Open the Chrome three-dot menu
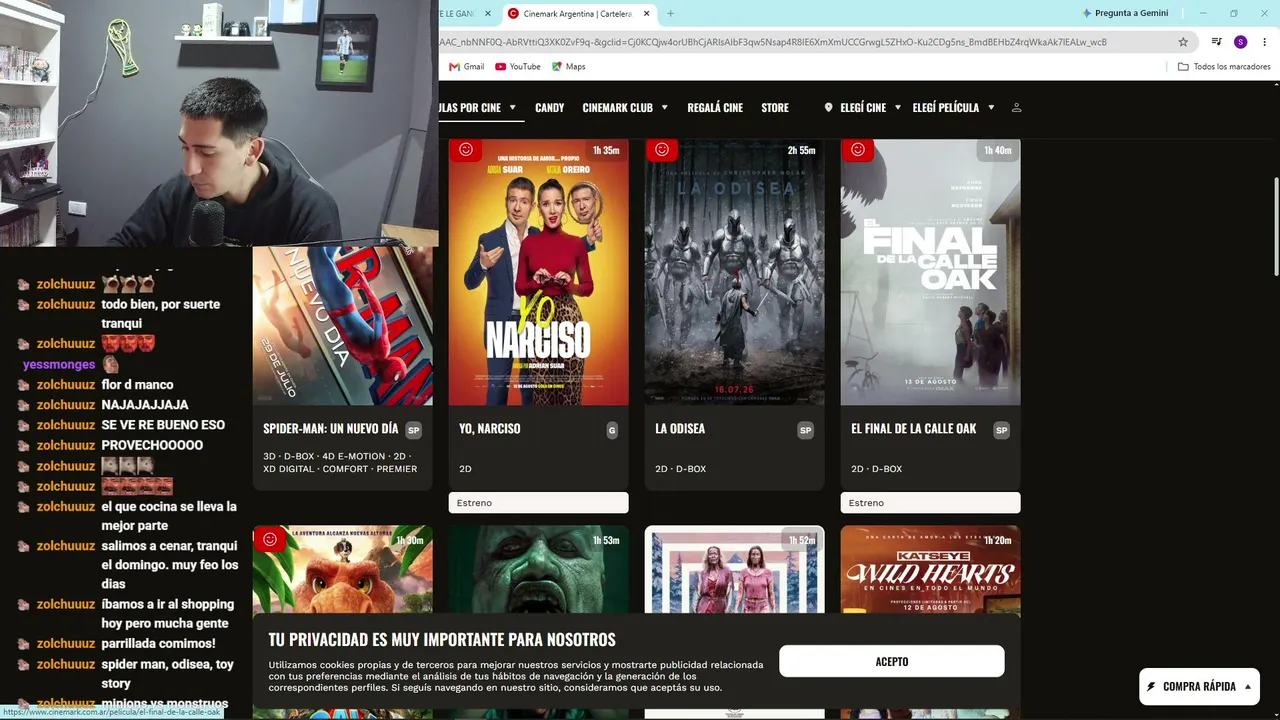This screenshot has height=720, width=1280. [1264, 42]
